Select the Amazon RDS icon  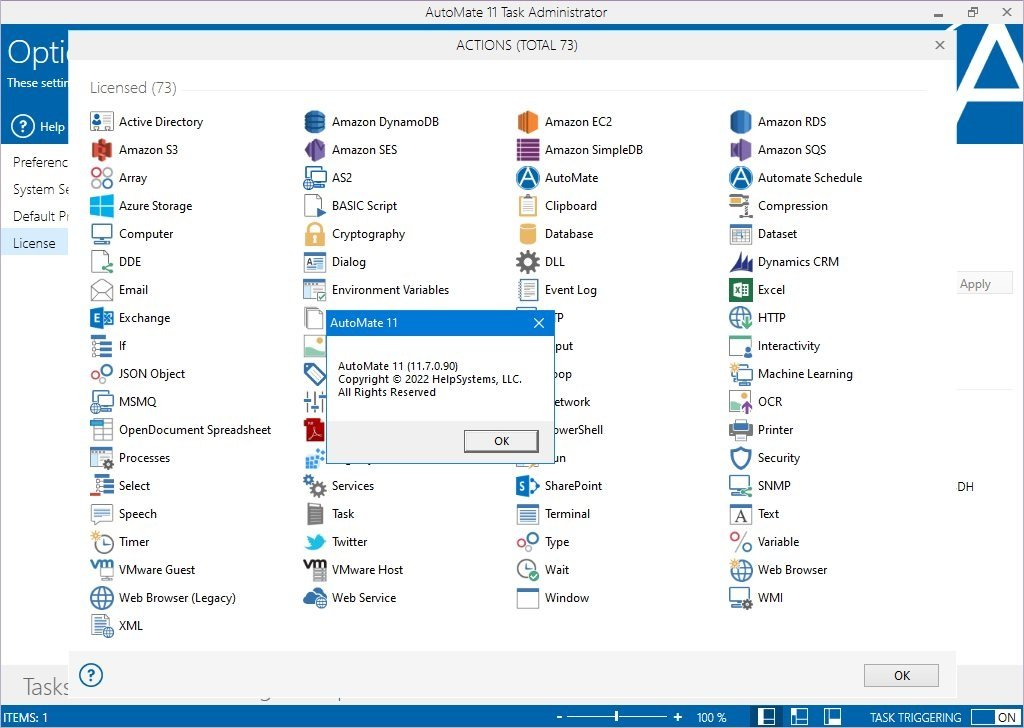click(x=741, y=121)
